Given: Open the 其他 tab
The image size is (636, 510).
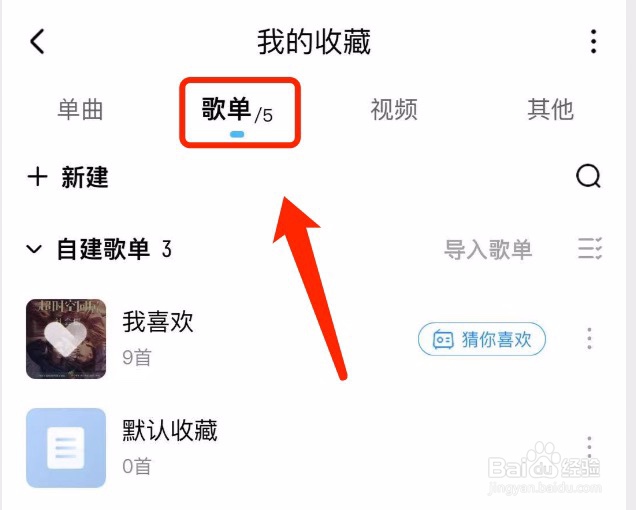Looking at the screenshot, I should click(550, 110).
